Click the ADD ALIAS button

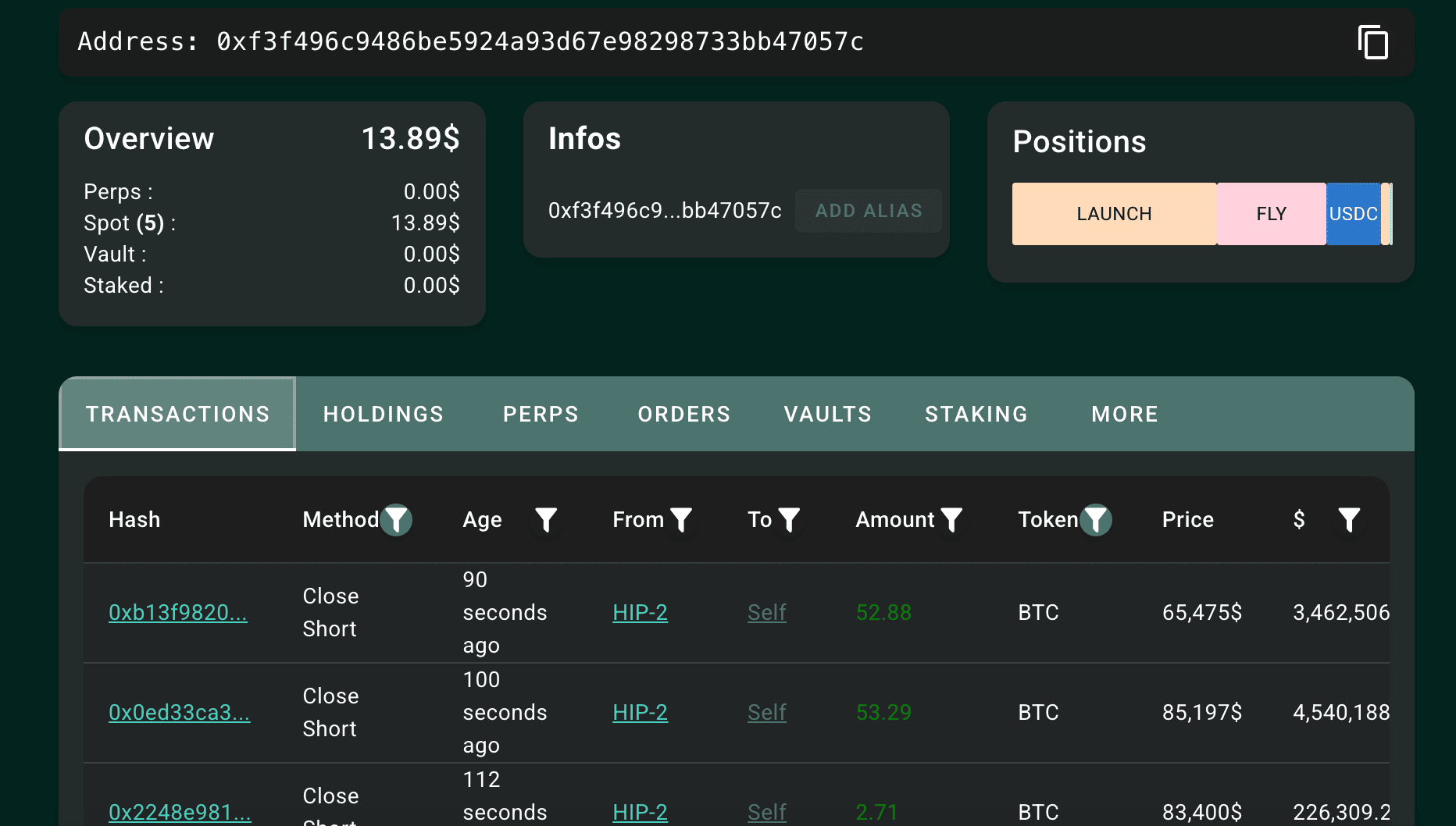click(868, 210)
